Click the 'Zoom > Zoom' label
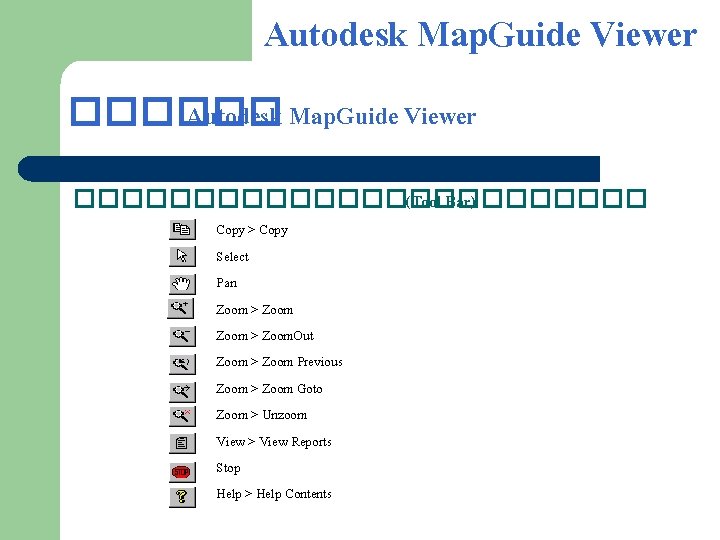Viewport: 720px width, 540px height. pyautogui.click(x=254, y=310)
